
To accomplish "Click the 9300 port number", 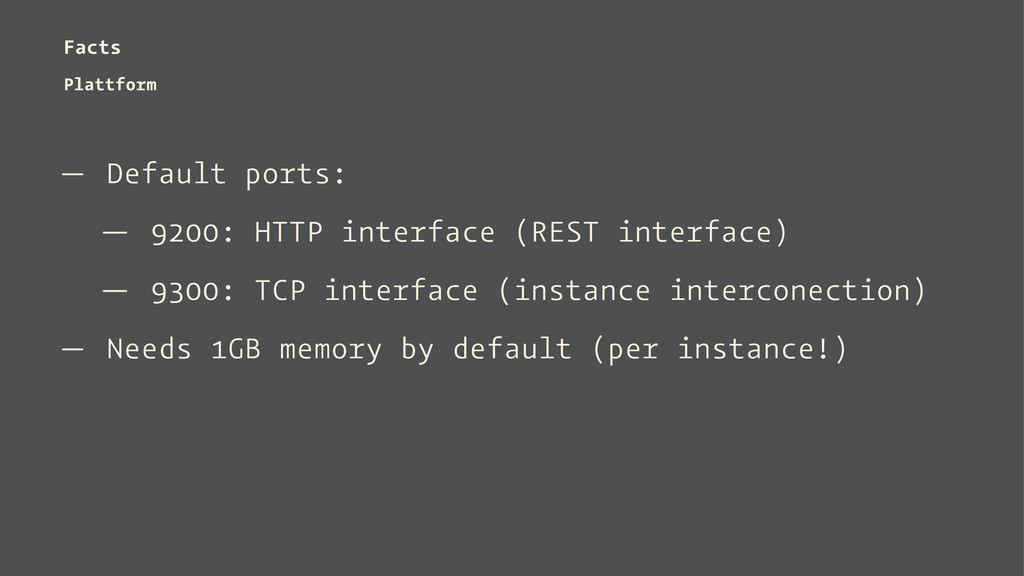I will pyautogui.click(x=185, y=291).
